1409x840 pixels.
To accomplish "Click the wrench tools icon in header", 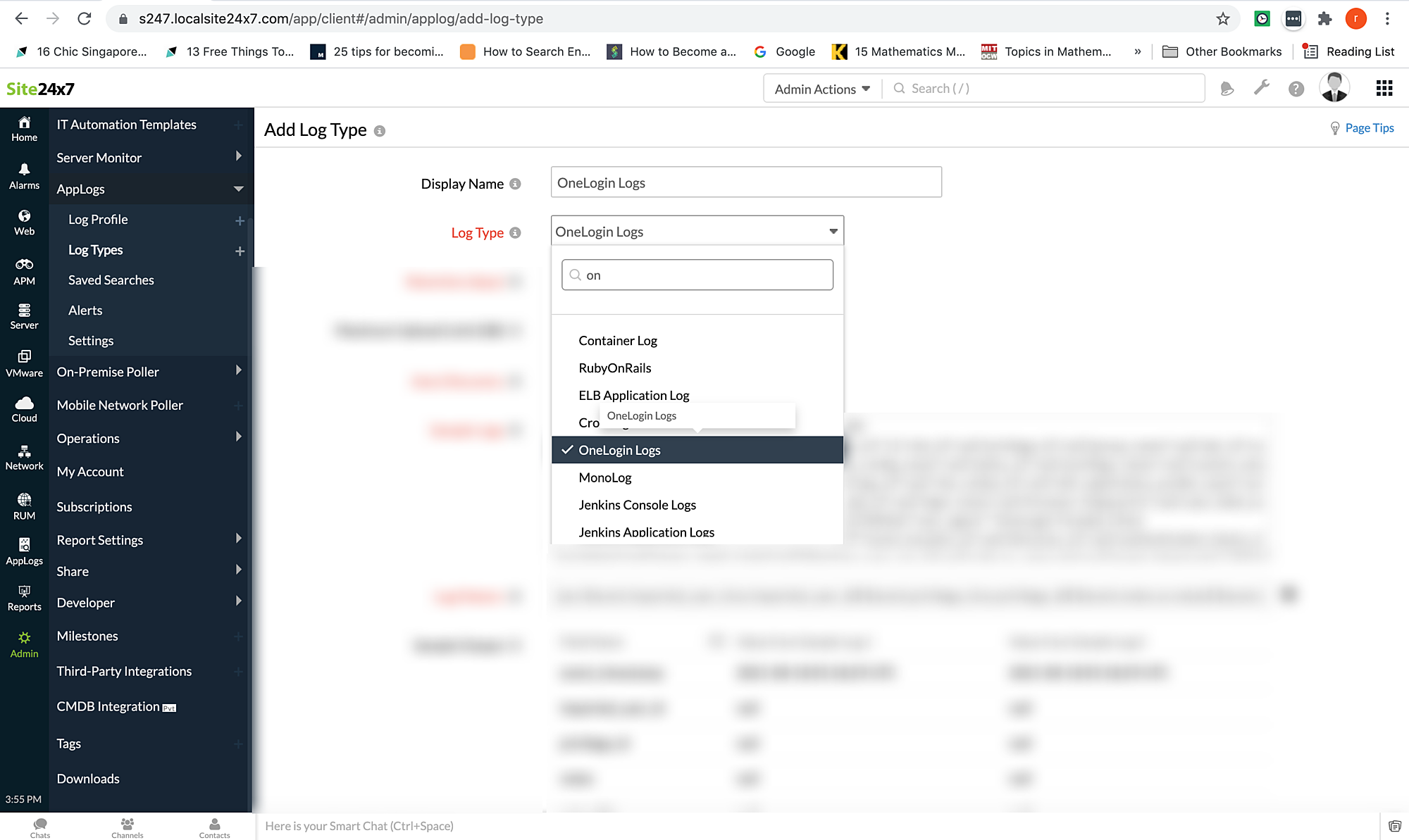I will pyautogui.click(x=1261, y=88).
